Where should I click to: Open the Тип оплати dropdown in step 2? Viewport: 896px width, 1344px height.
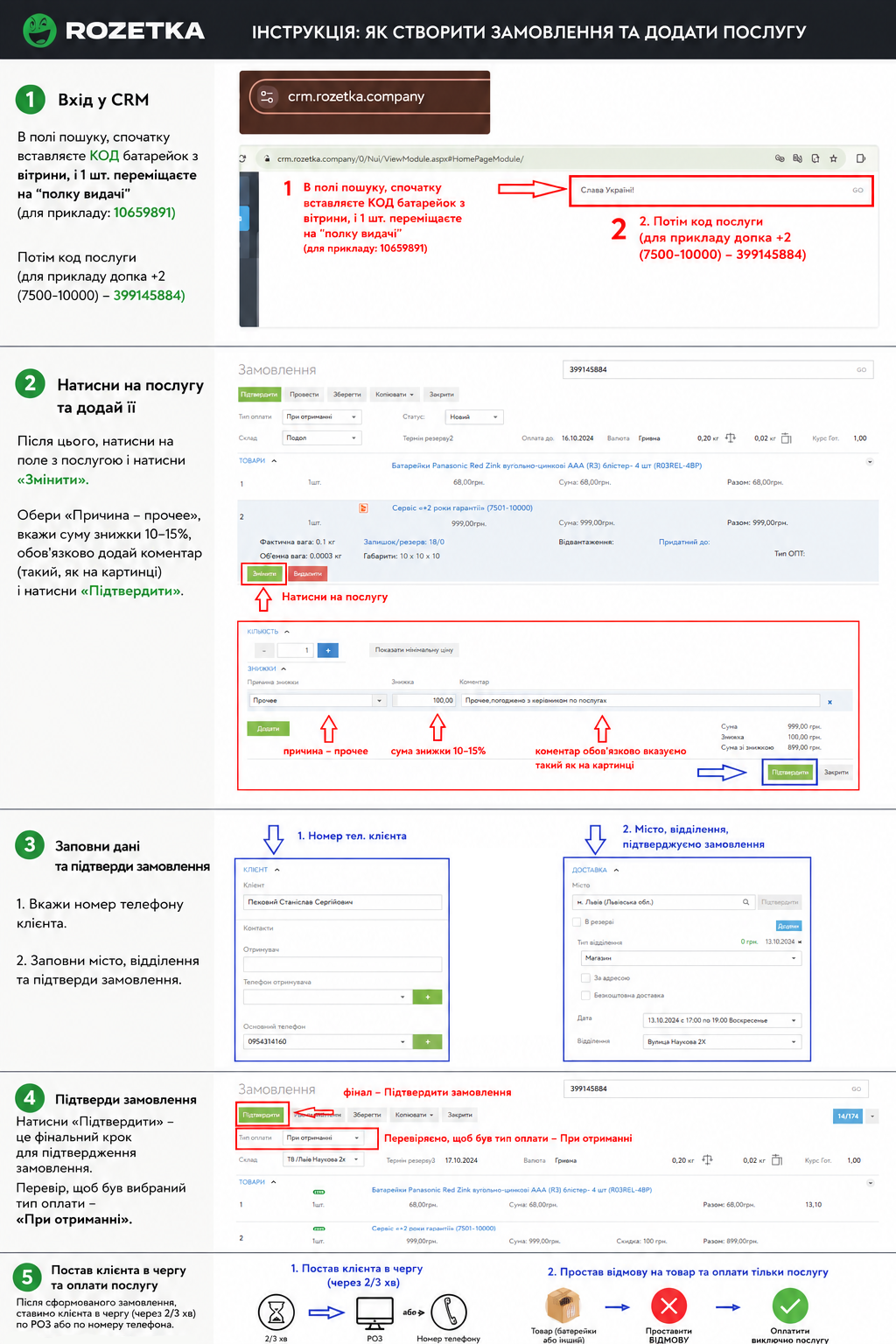click(322, 416)
